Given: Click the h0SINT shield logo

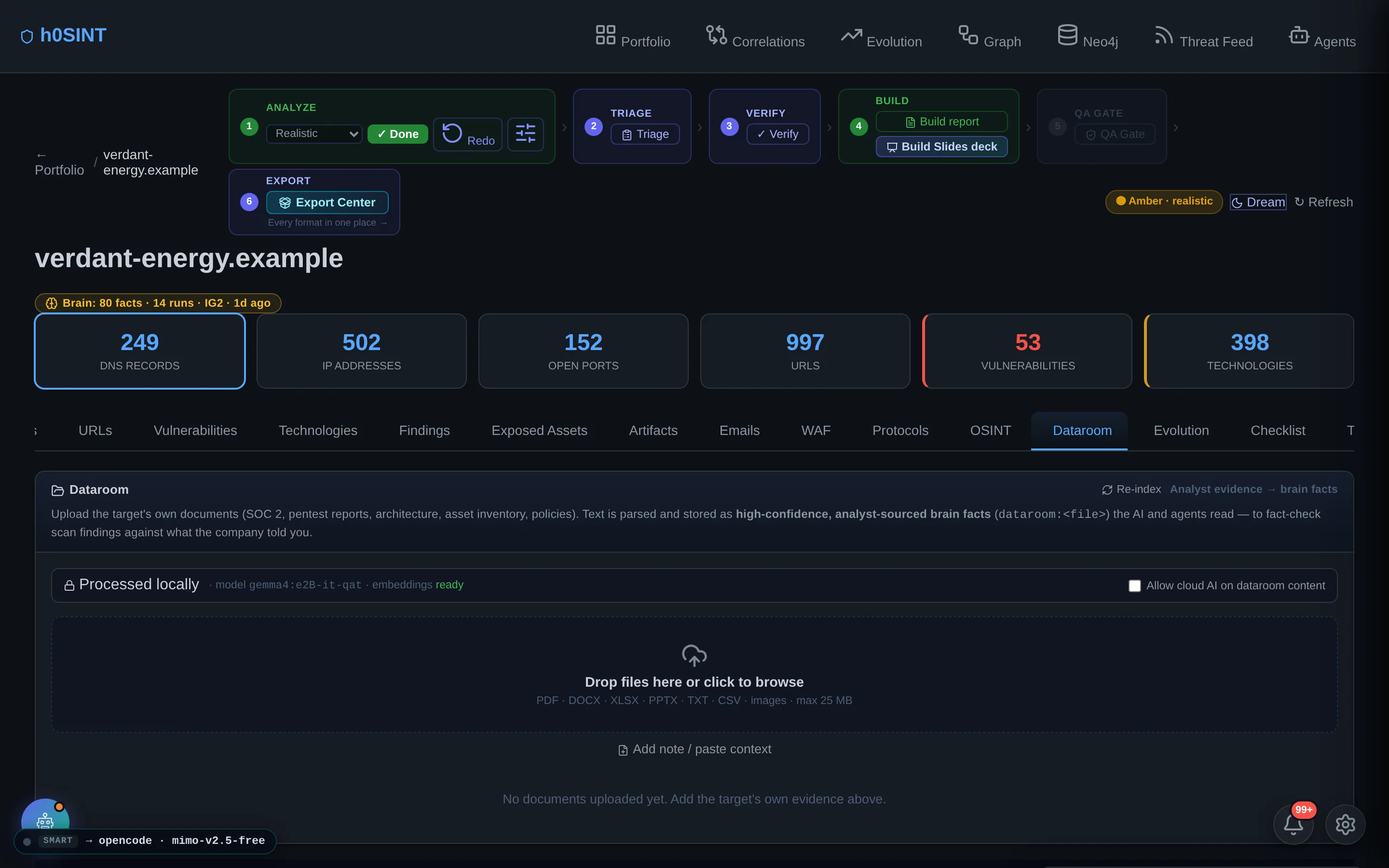Looking at the screenshot, I should pos(27,37).
